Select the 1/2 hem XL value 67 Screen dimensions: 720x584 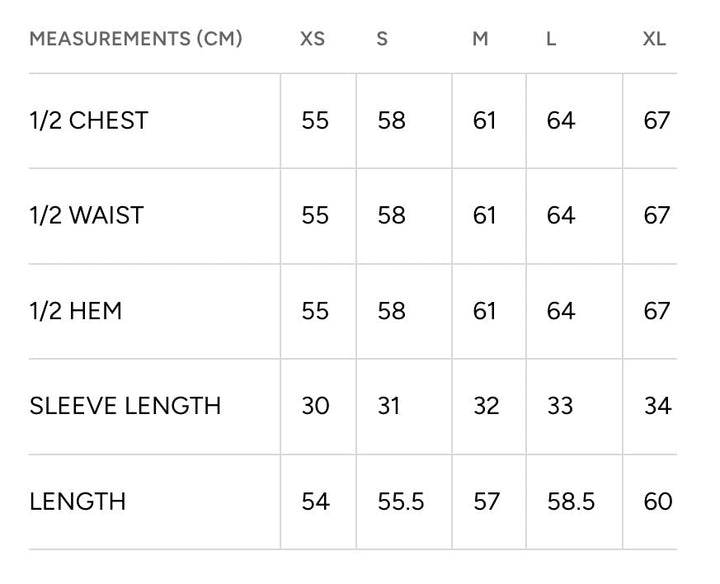click(x=657, y=311)
